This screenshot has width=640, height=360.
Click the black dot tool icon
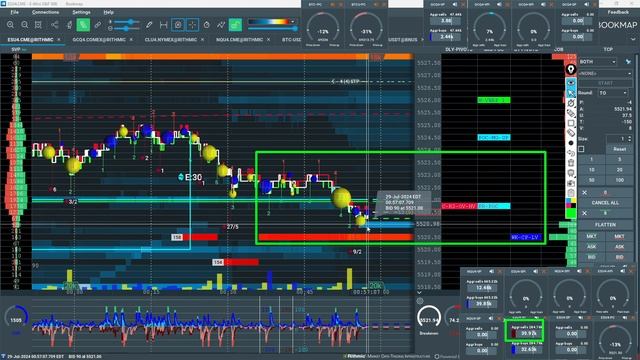pyautogui.click(x=571, y=143)
